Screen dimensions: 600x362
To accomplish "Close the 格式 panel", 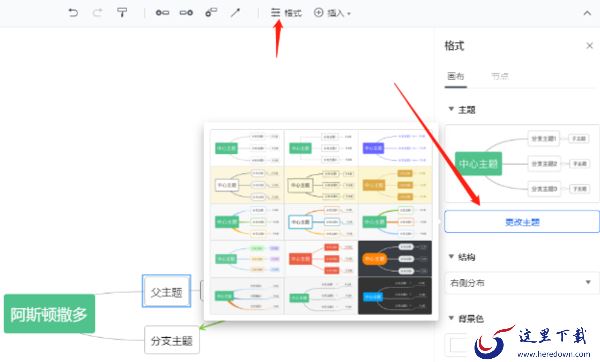I will 589,46.
